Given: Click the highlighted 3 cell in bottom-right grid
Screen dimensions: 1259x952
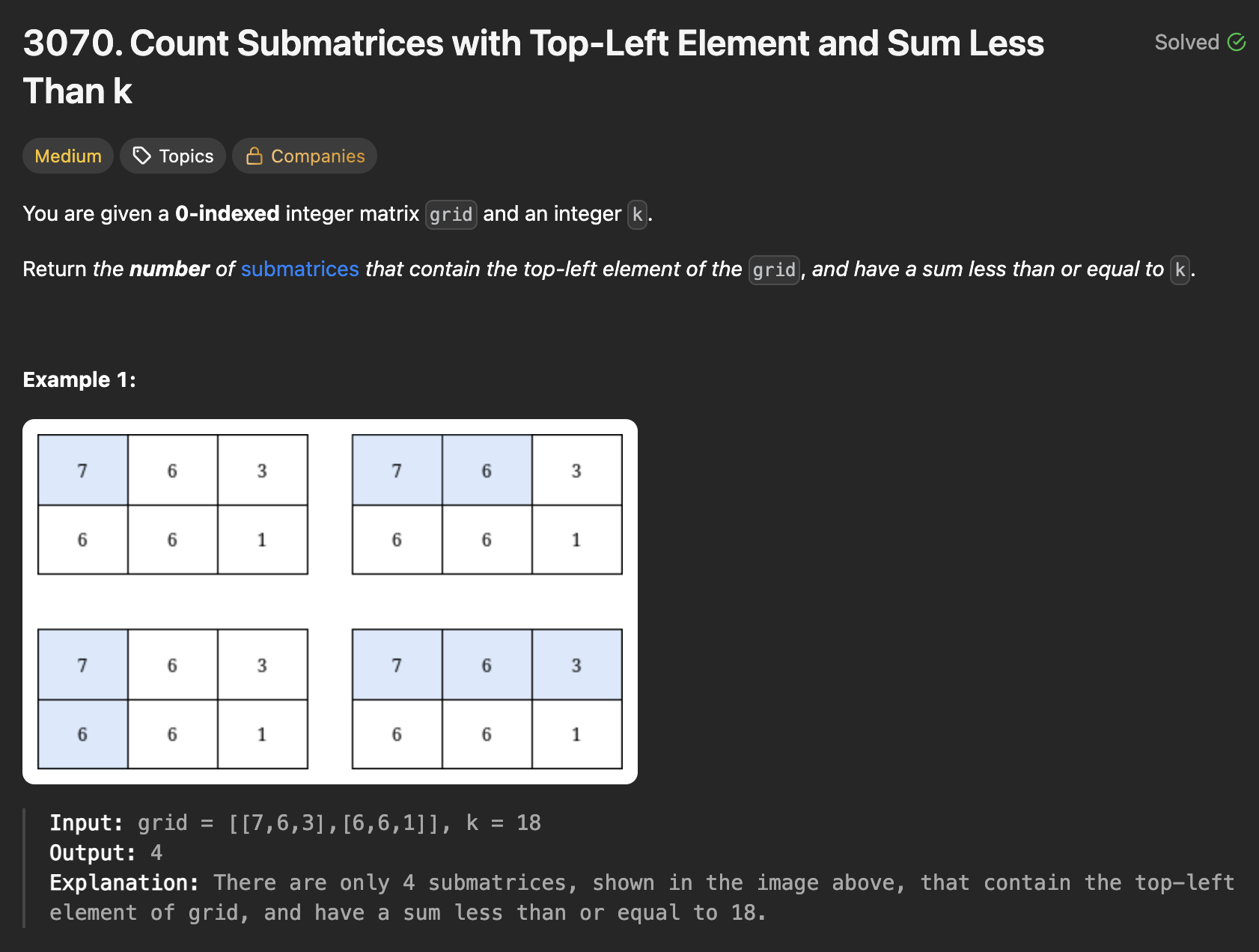Looking at the screenshot, I should [577, 665].
